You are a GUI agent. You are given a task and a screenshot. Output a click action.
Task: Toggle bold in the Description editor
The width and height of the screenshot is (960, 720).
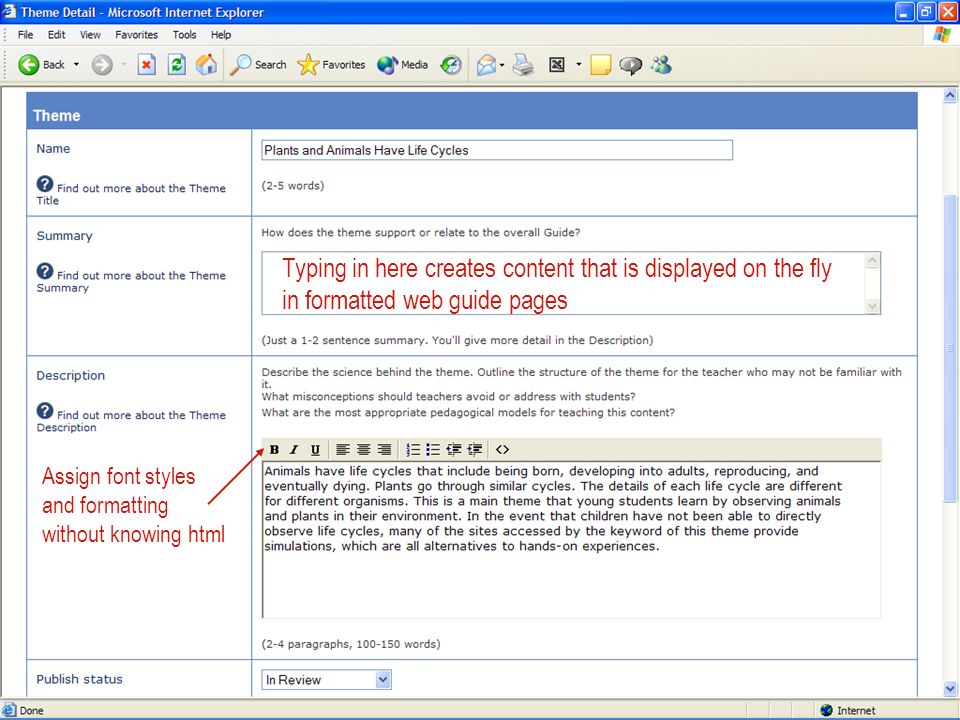click(274, 450)
